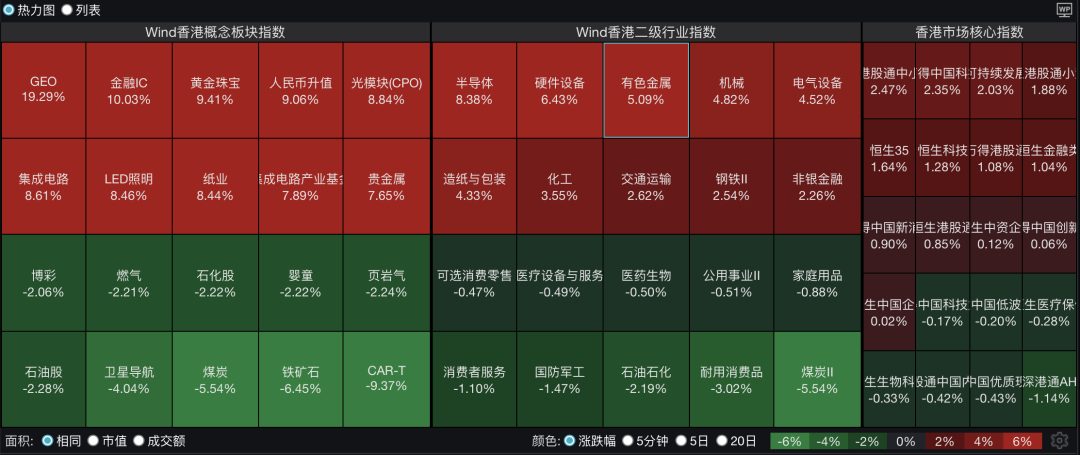Open the 卫星导航 -4.04% tile
The image size is (1080, 455).
pos(129,379)
